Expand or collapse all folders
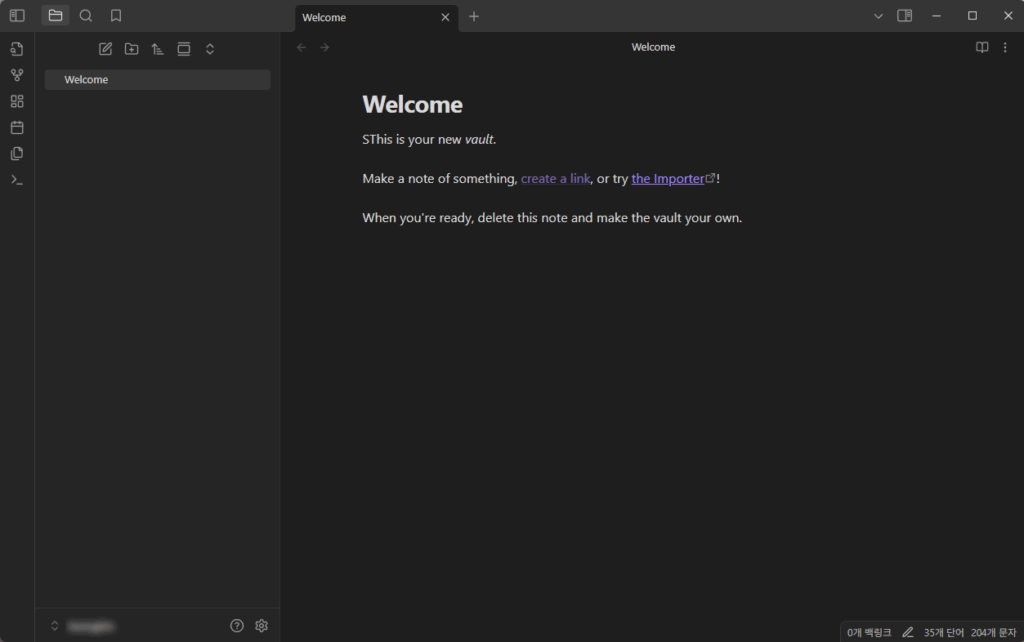Image resolution: width=1024 pixels, height=642 pixels. [x=210, y=49]
